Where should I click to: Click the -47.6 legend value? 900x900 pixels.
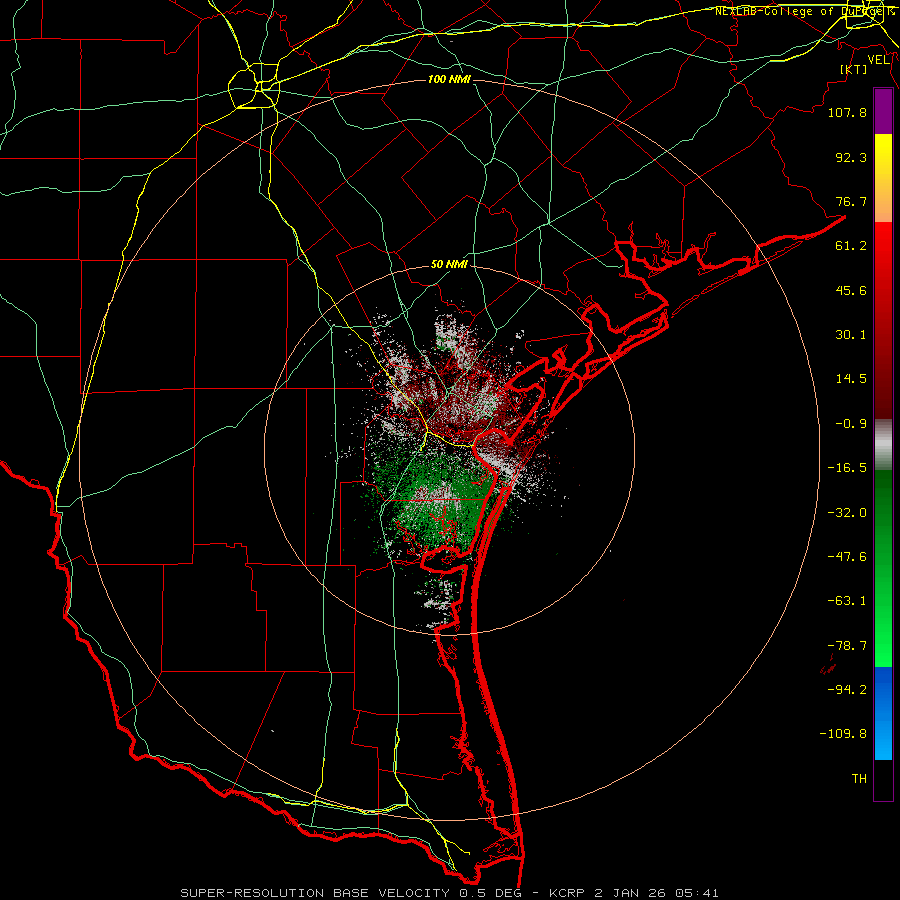pyautogui.click(x=847, y=557)
